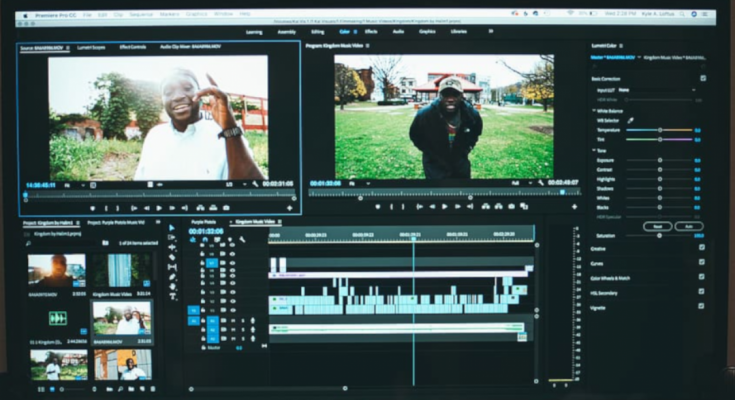Viewport: 735px width, 400px height.
Task: Click Overwrite button in Source monitor
Action: pyautogui.click(x=213, y=208)
